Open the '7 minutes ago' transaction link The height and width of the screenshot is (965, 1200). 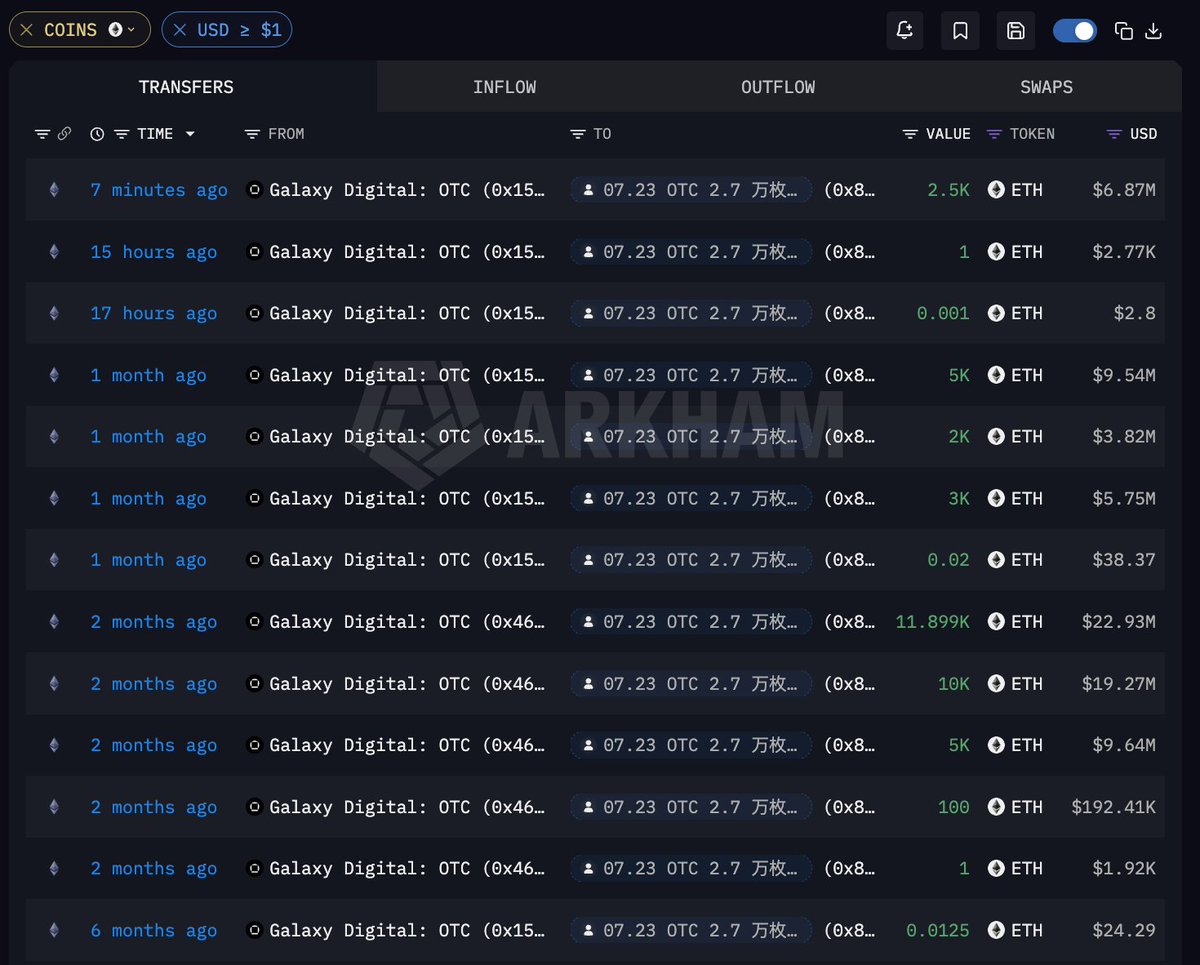(159, 190)
